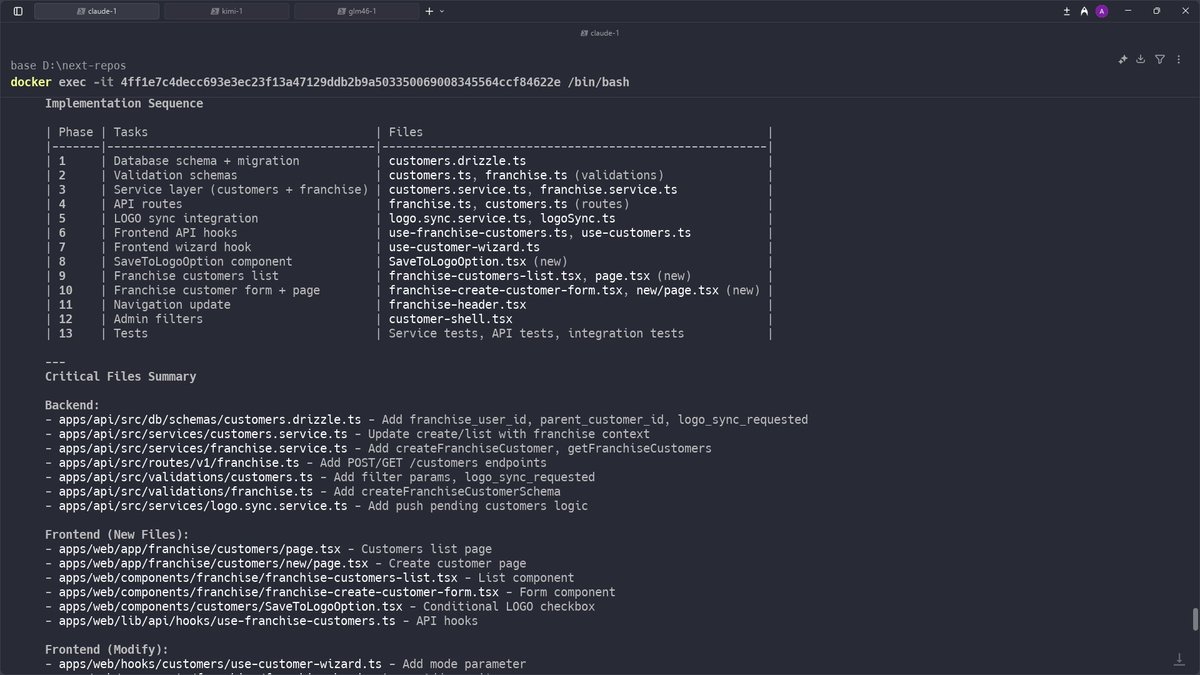Screen dimensions: 1200x675
Task: Click the apps/web franchise-customers-list.tsx path line
Action: 310,578
